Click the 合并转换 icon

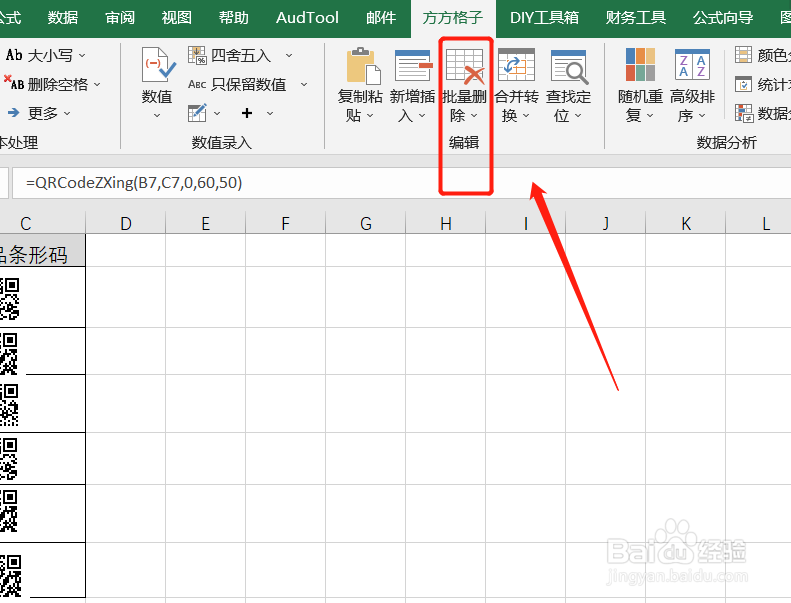(516, 65)
